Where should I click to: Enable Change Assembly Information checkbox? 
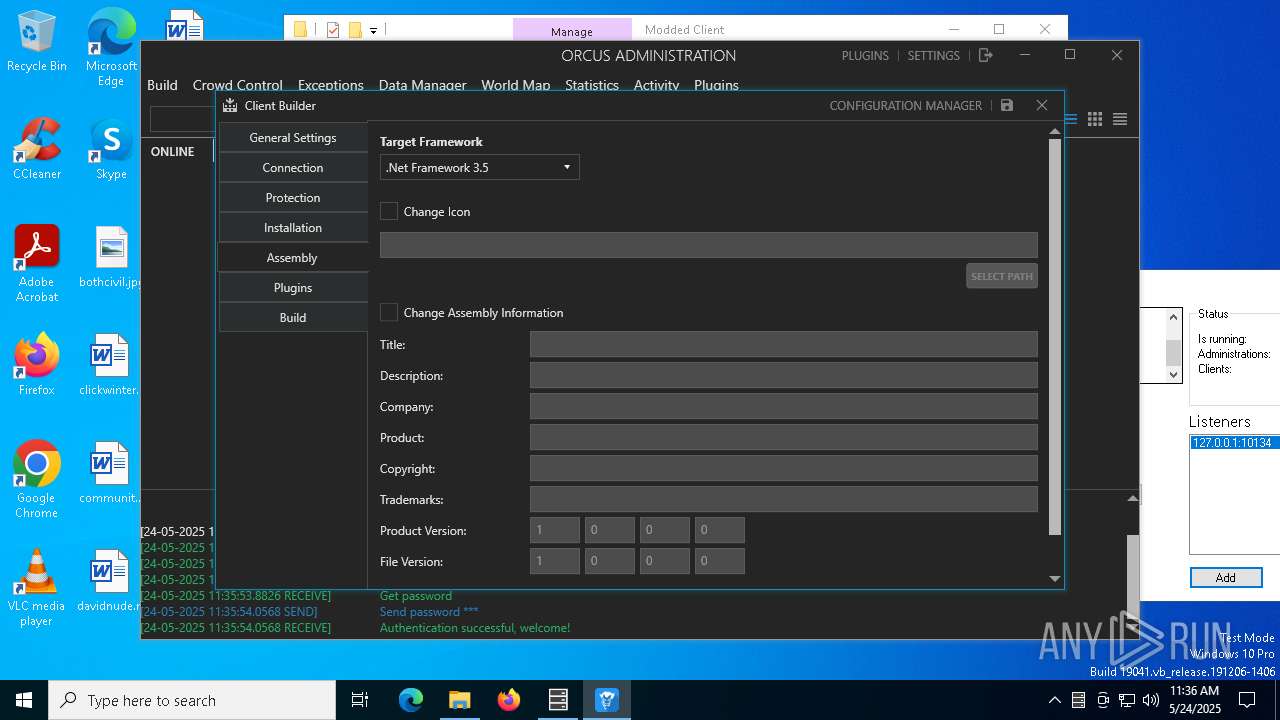coord(389,312)
